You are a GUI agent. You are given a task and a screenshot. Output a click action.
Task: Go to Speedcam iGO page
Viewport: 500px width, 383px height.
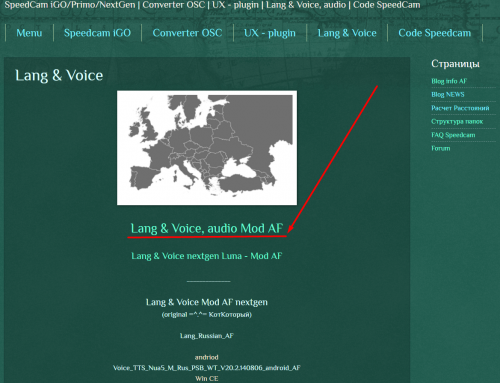pyautogui.click(x=97, y=33)
